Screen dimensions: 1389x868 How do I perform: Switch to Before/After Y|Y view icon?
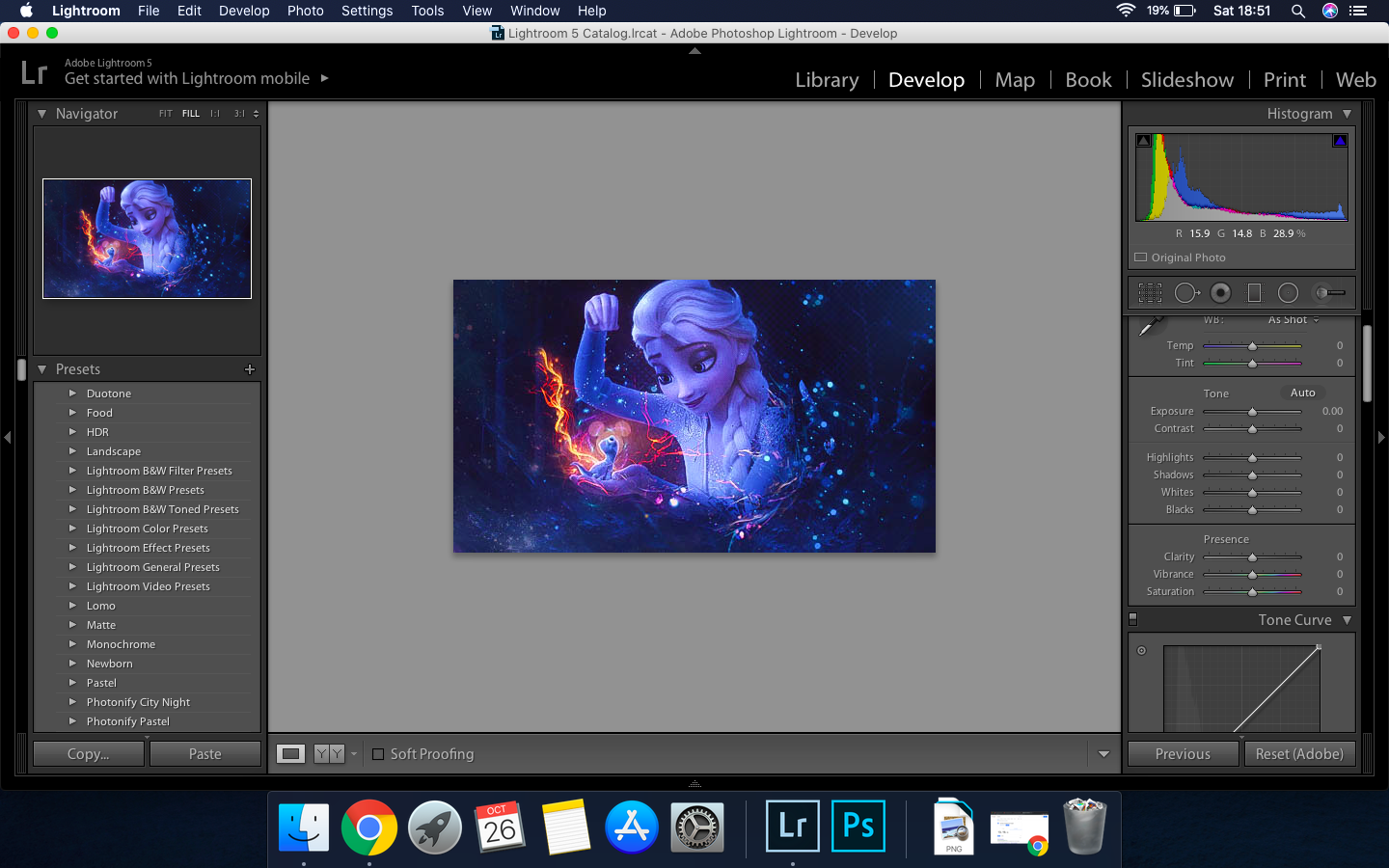(329, 754)
